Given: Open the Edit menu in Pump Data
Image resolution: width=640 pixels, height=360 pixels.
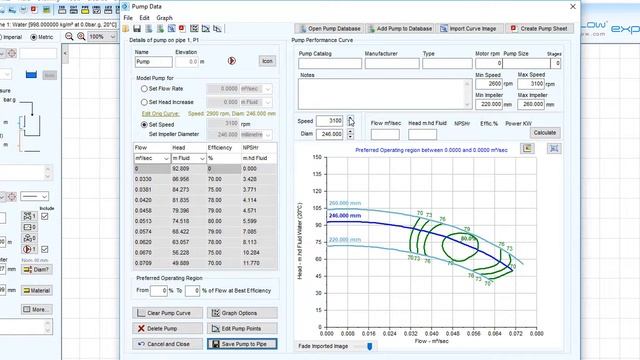Looking at the screenshot, I should tap(144, 18).
